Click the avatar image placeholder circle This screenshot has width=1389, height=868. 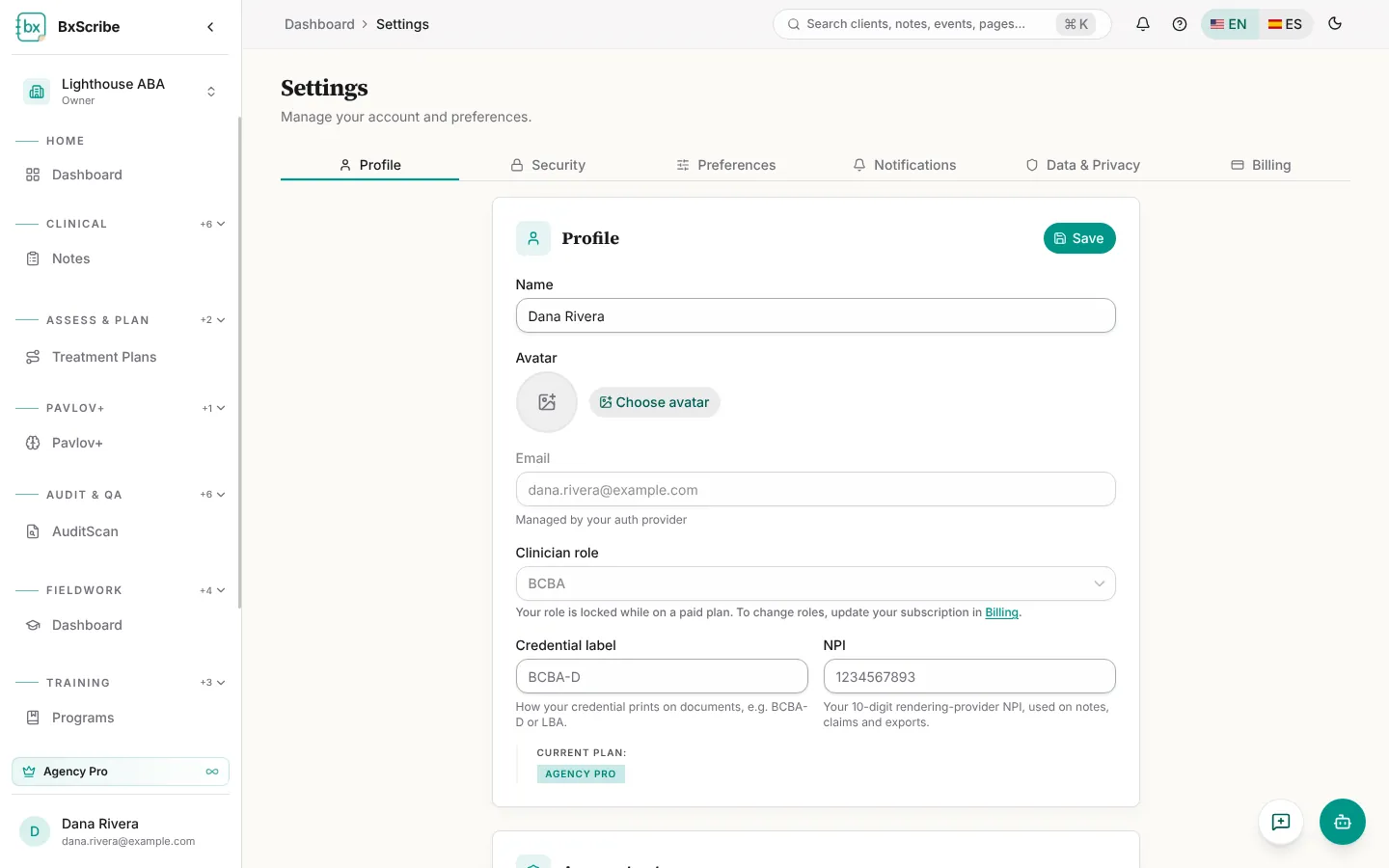pos(547,402)
